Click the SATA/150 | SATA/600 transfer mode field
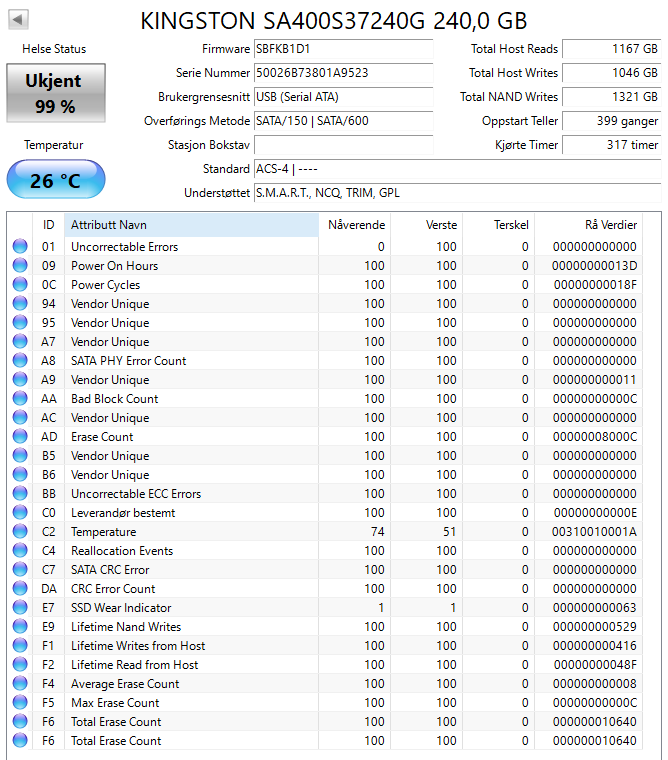668x760 pixels. pos(343,121)
